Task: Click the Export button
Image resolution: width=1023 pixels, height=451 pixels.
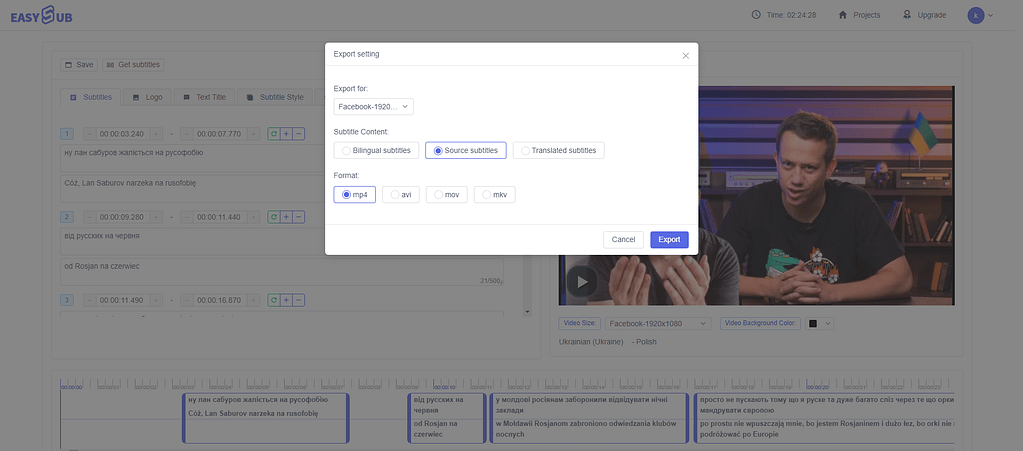Action: pos(669,240)
